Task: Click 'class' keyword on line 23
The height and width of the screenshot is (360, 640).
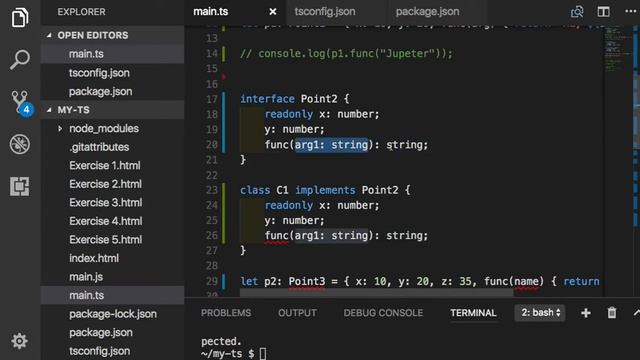Action: coord(255,190)
